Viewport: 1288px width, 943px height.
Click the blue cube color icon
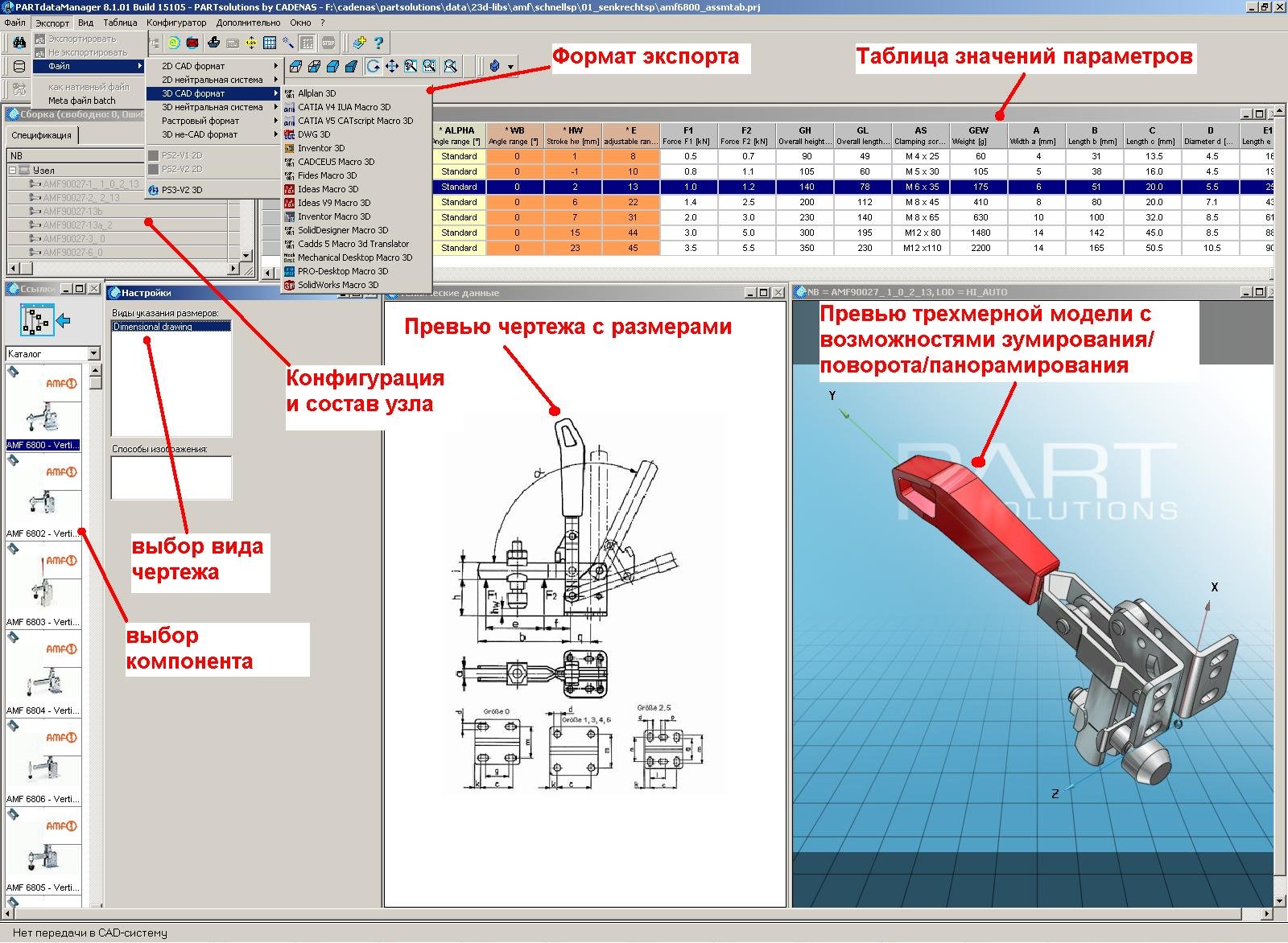495,66
